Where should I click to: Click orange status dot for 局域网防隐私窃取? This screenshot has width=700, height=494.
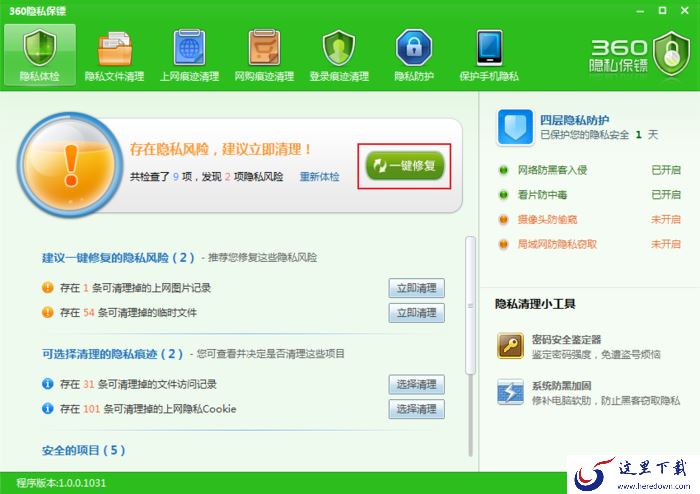coord(504,244)
